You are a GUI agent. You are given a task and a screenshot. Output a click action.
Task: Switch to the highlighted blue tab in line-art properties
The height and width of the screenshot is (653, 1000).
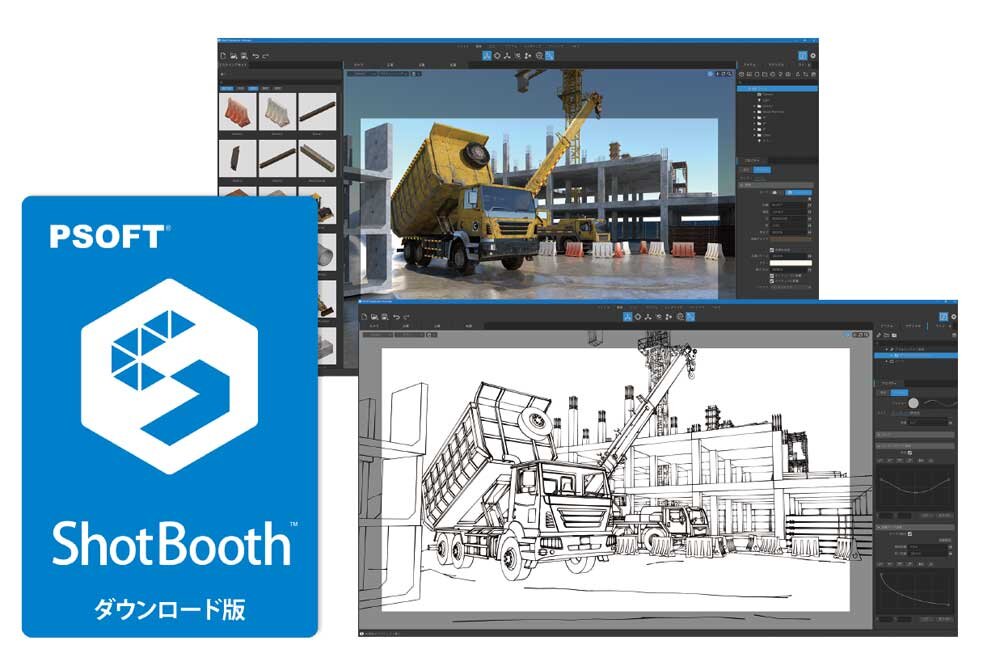[899, 393]
